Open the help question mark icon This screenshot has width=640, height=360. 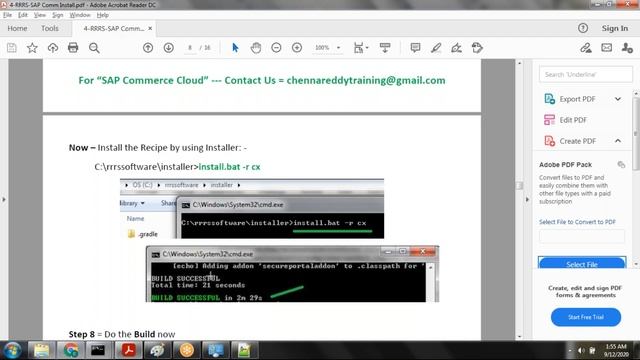coord(583,28)
